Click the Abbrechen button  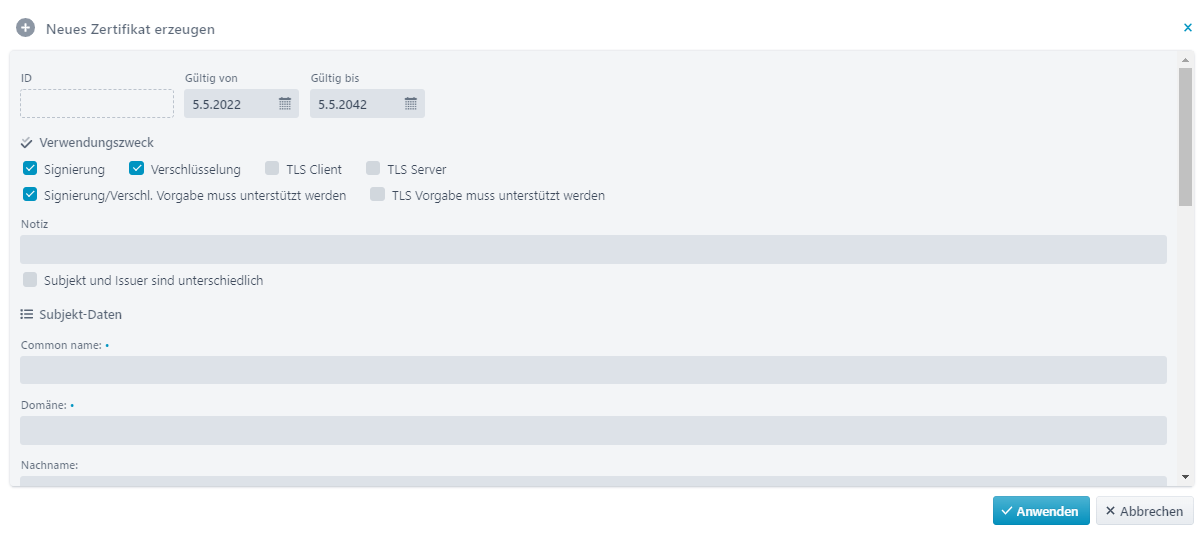1145,511
